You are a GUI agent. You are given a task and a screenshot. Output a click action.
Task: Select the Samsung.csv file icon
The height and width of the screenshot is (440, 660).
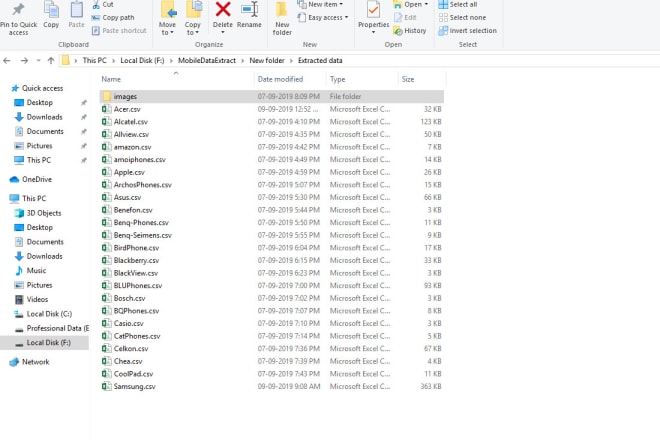(x=106, y=387)
